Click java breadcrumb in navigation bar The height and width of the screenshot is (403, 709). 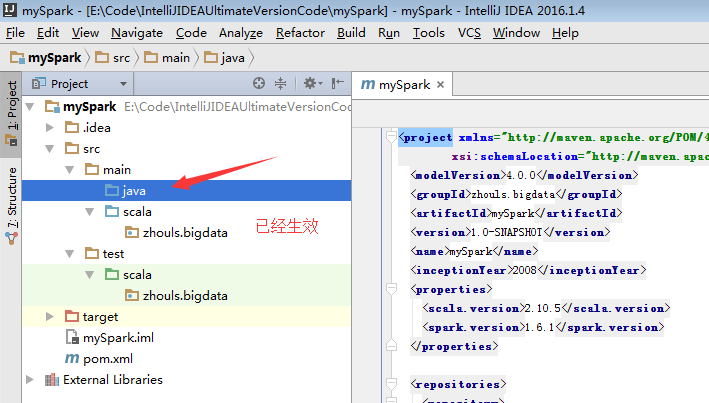point(224,58)
